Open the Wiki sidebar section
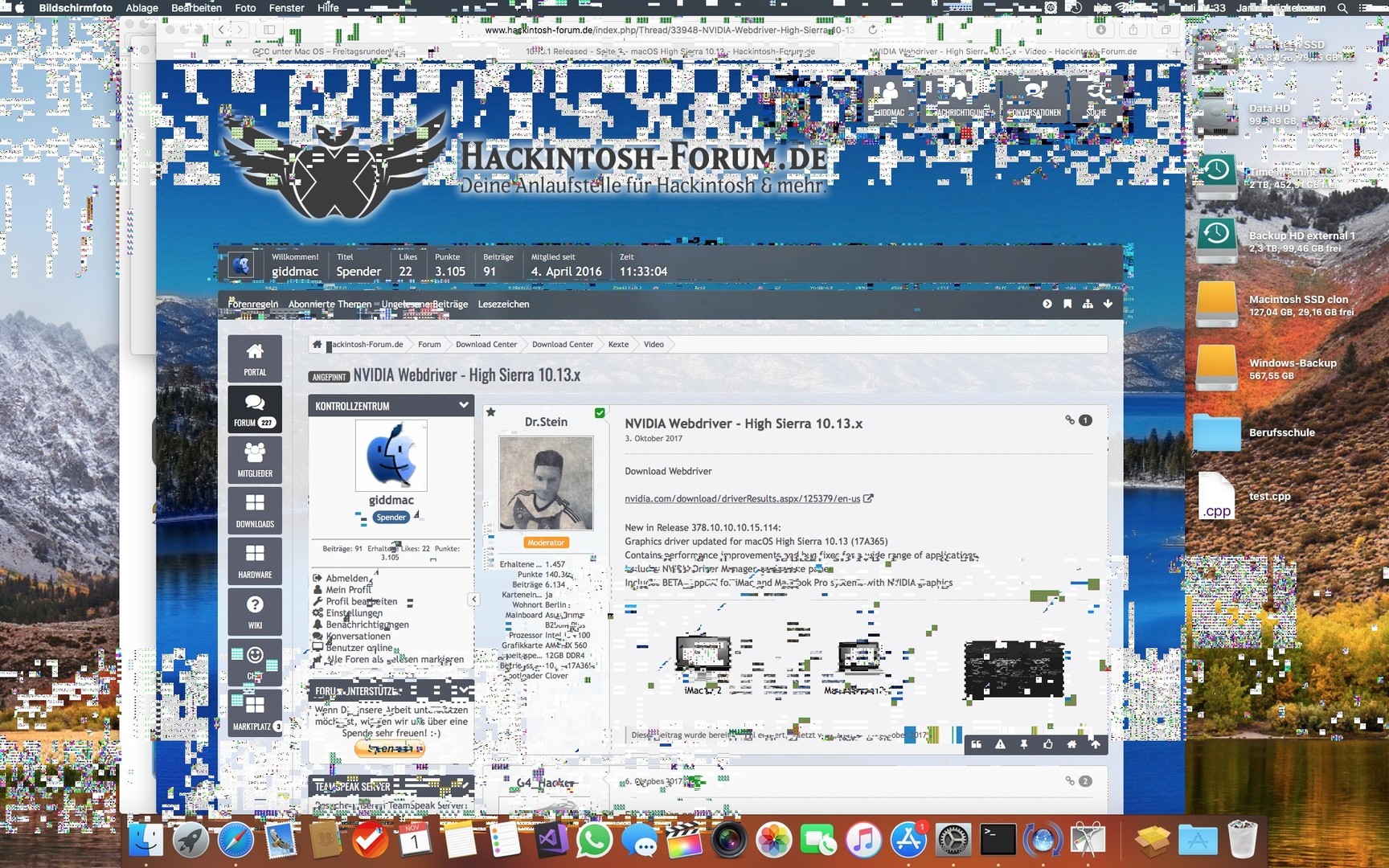 255,612
